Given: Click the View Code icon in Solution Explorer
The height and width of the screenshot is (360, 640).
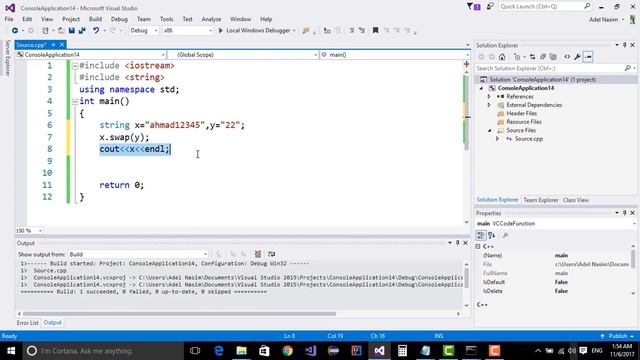Looking at the screenshot, I should pyautogui.click(x=567, y=57).
